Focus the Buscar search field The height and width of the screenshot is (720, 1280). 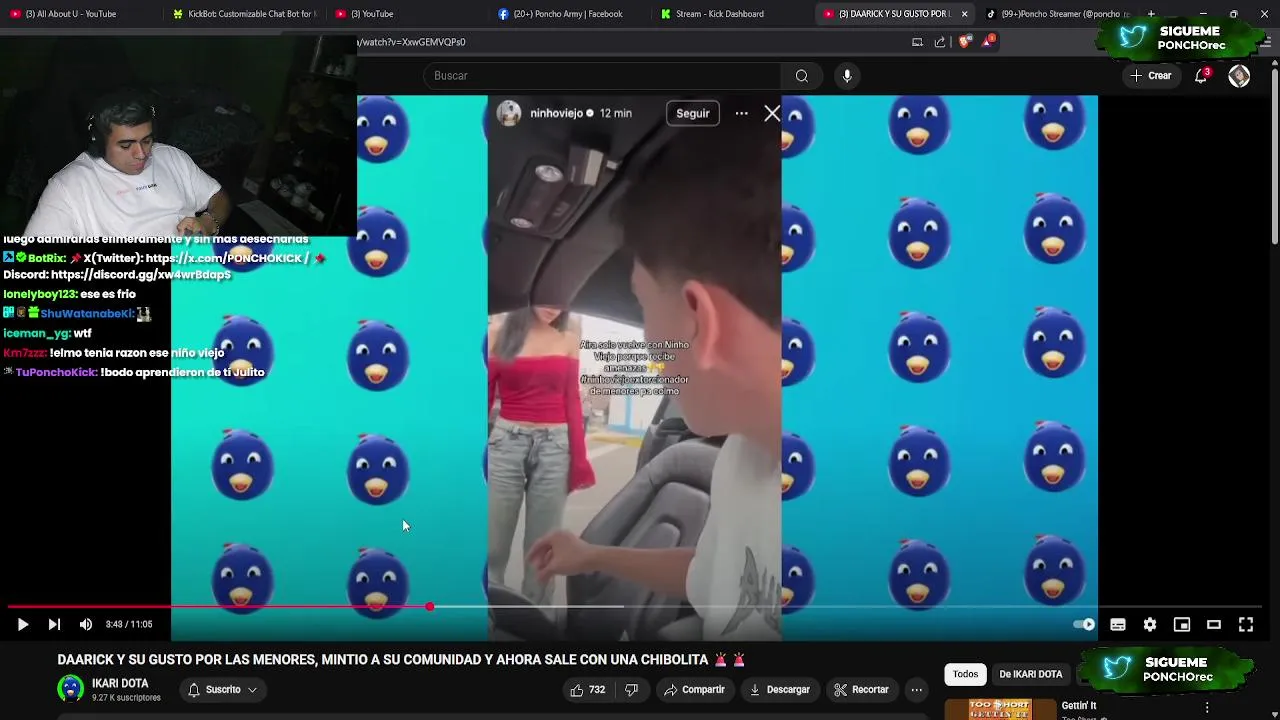pos(603,76)
